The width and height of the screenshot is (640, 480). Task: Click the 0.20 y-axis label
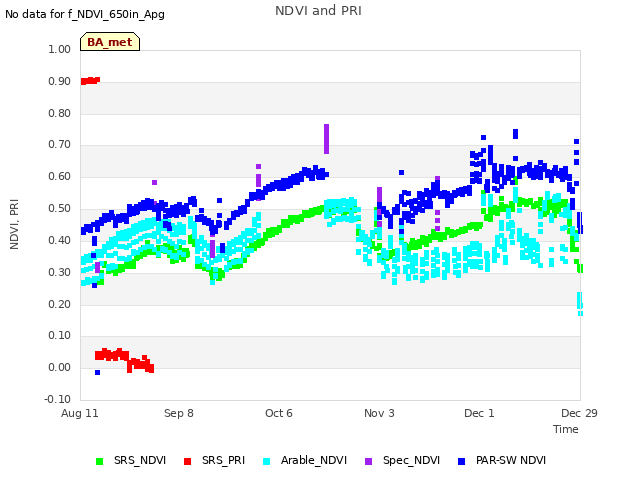pos(60,304)
